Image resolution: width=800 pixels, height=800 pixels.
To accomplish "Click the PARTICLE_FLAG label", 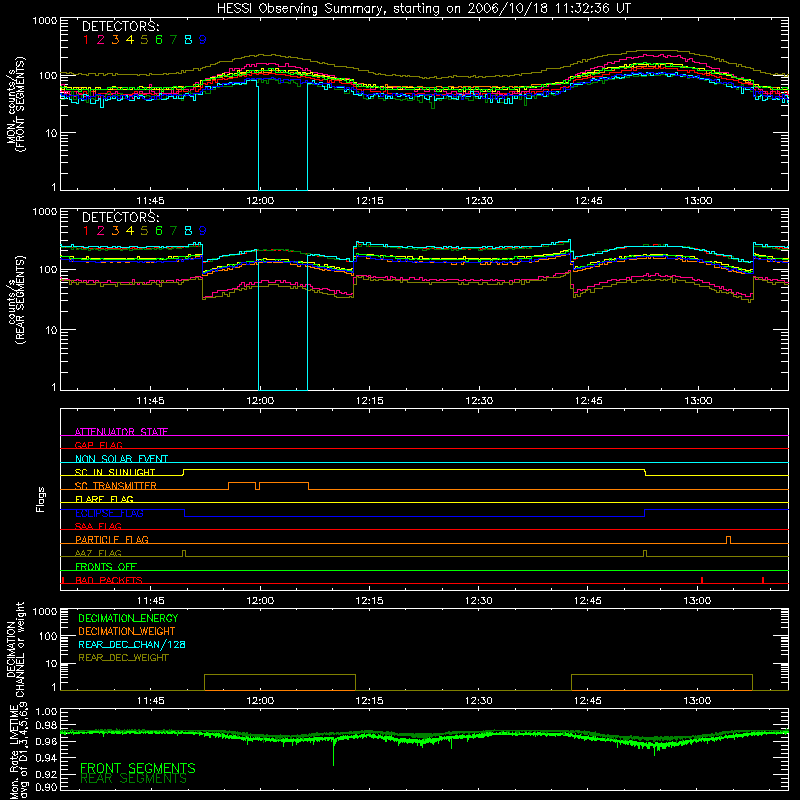I will coord(112,540).
